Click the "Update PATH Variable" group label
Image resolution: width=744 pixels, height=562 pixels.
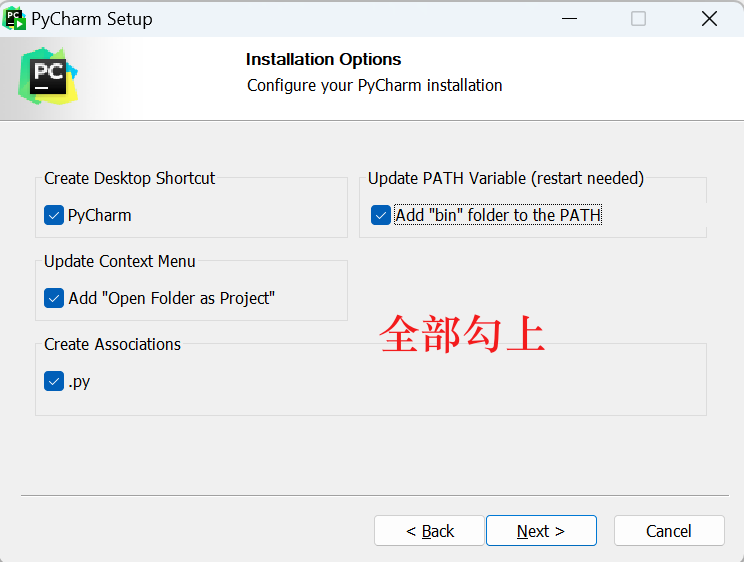(x=505, y=178)
